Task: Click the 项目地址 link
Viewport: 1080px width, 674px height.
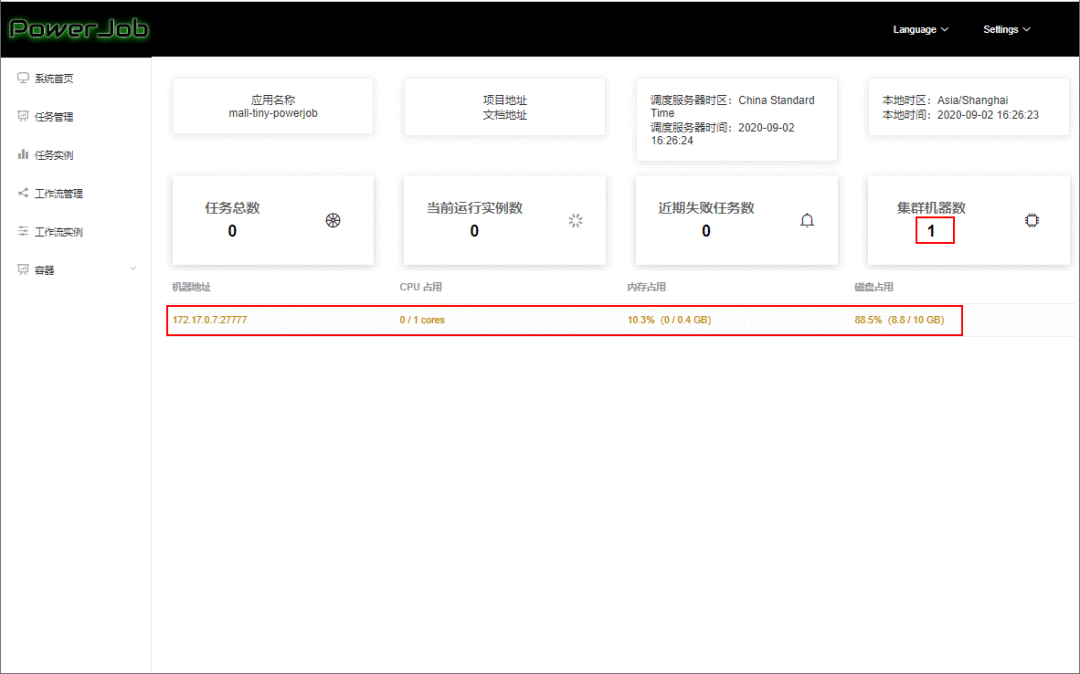Action: 504,100
